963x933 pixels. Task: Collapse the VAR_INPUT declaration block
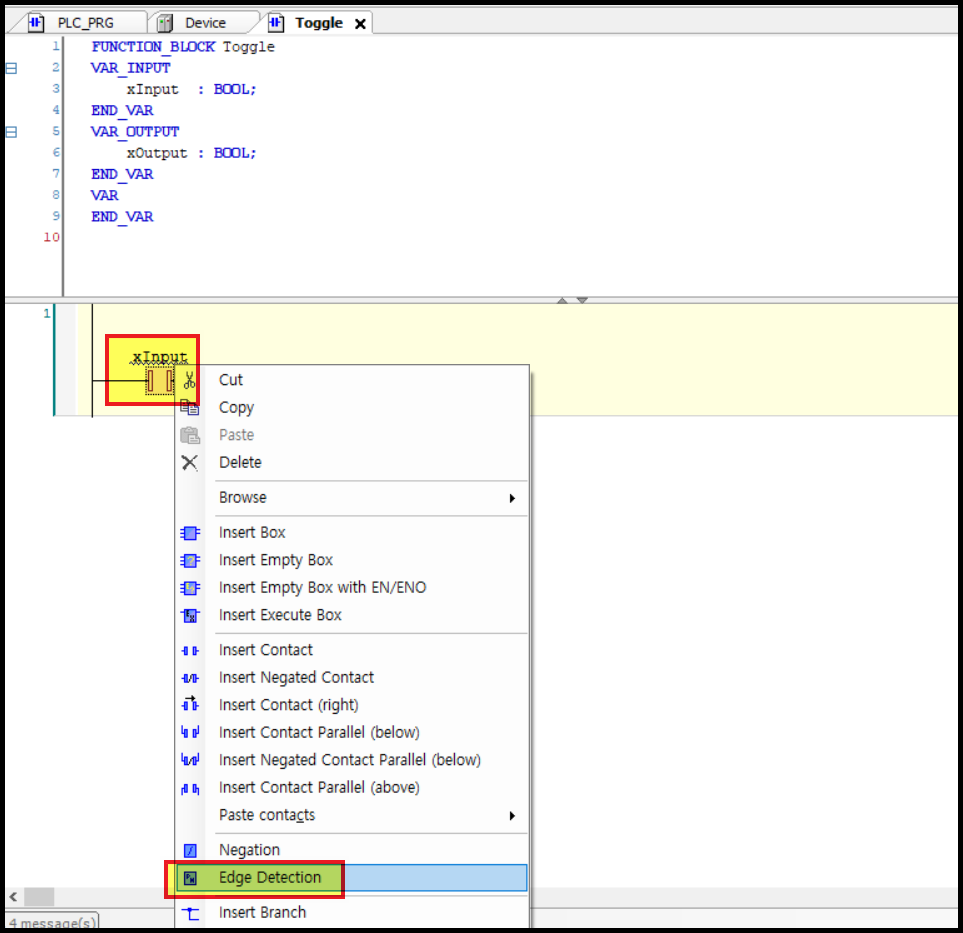tap(10, 67)
